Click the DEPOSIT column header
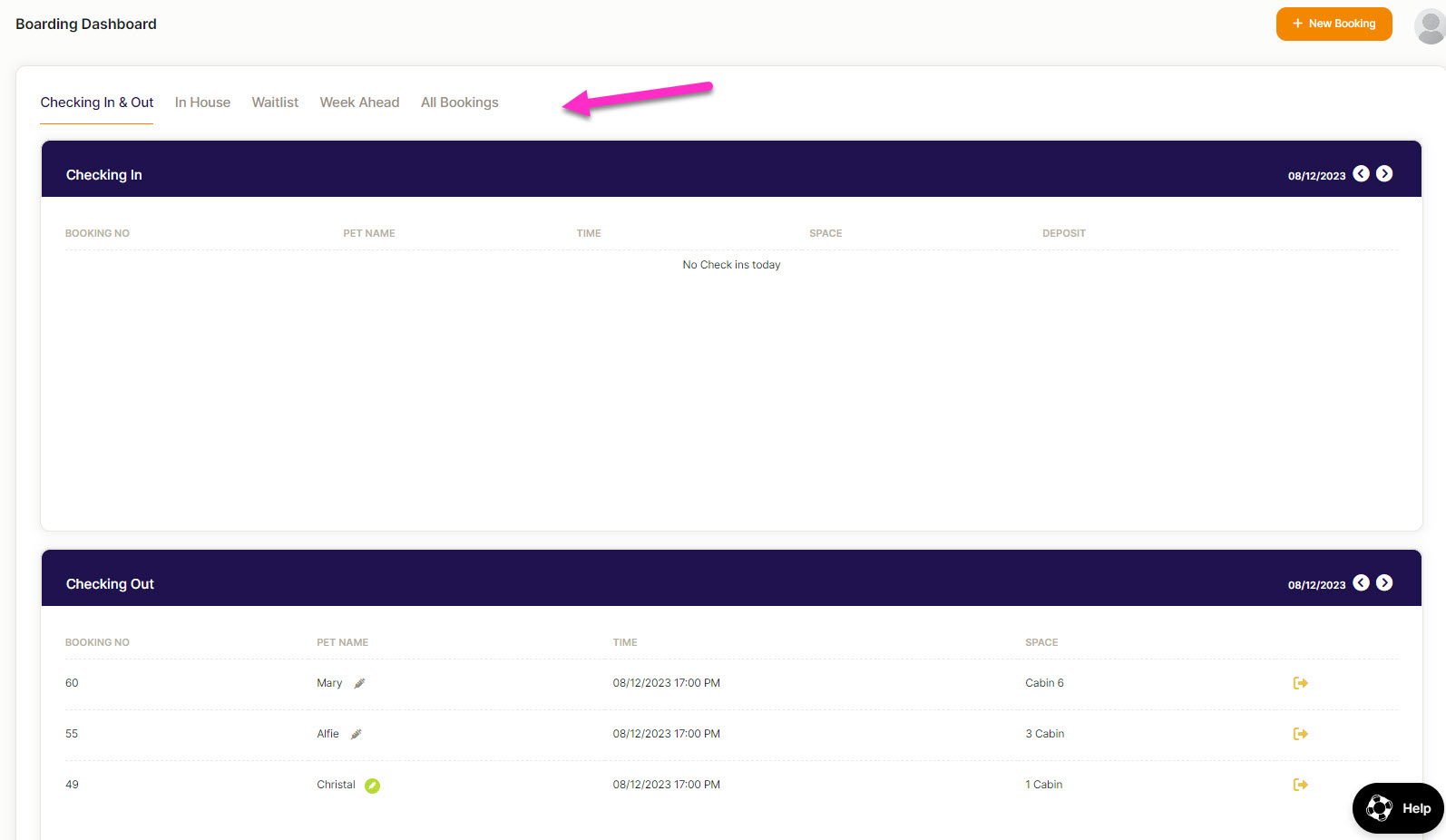The image size is (1446, 840). coord(1064,233)
